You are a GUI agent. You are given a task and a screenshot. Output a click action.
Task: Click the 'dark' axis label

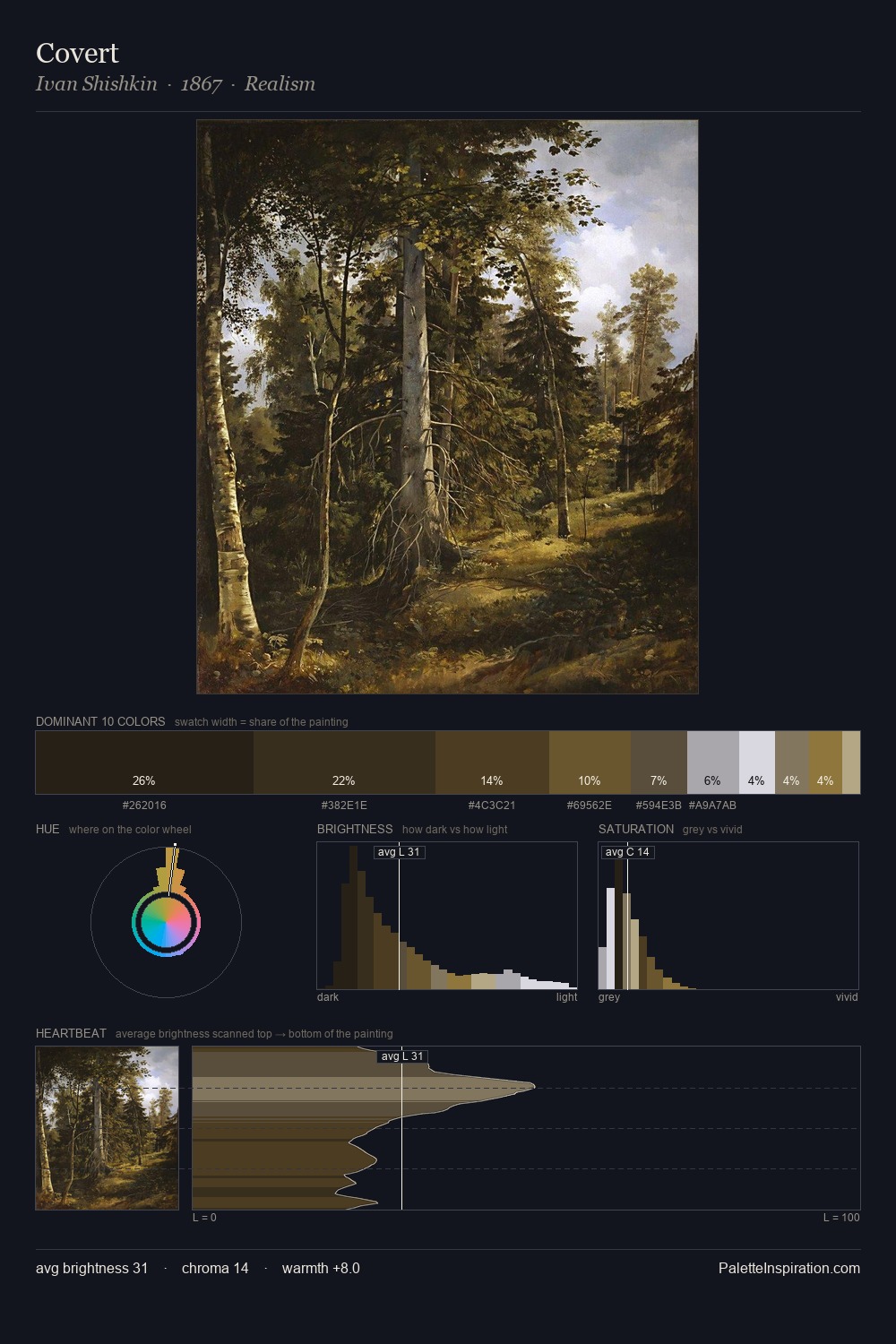pos(328,997)
